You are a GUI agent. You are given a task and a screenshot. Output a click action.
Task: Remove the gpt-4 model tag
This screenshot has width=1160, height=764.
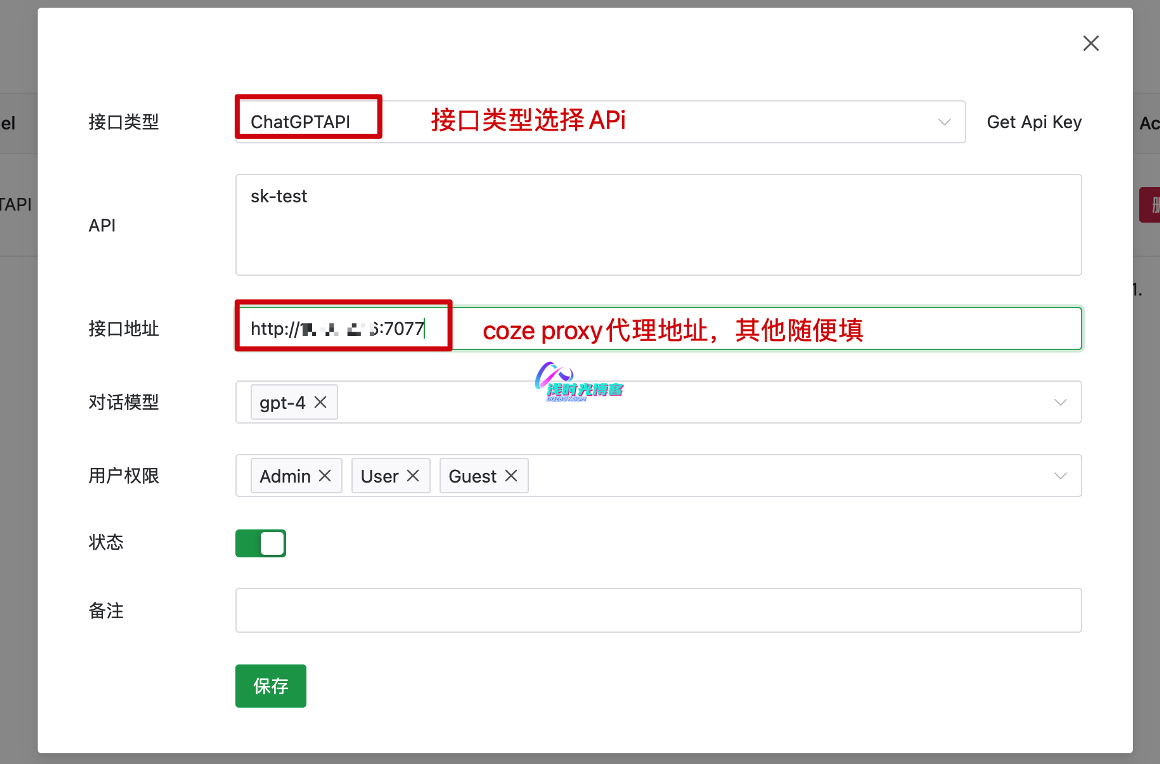[x=320, y=402]
